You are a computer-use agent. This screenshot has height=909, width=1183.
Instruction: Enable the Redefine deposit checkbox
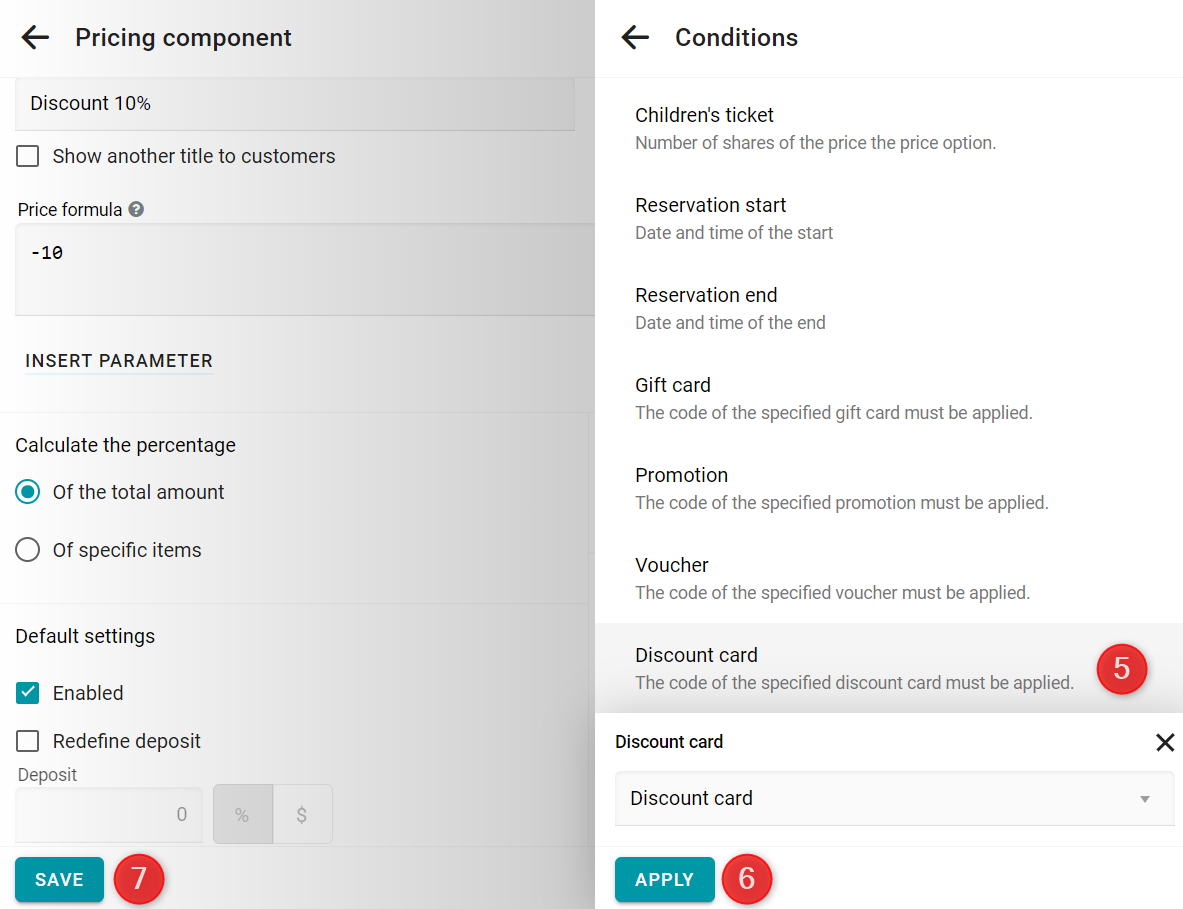coord(28,741)
